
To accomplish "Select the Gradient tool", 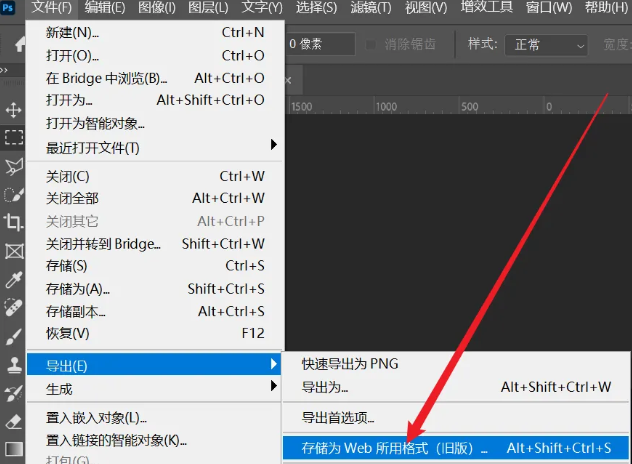I will [14, 449].
